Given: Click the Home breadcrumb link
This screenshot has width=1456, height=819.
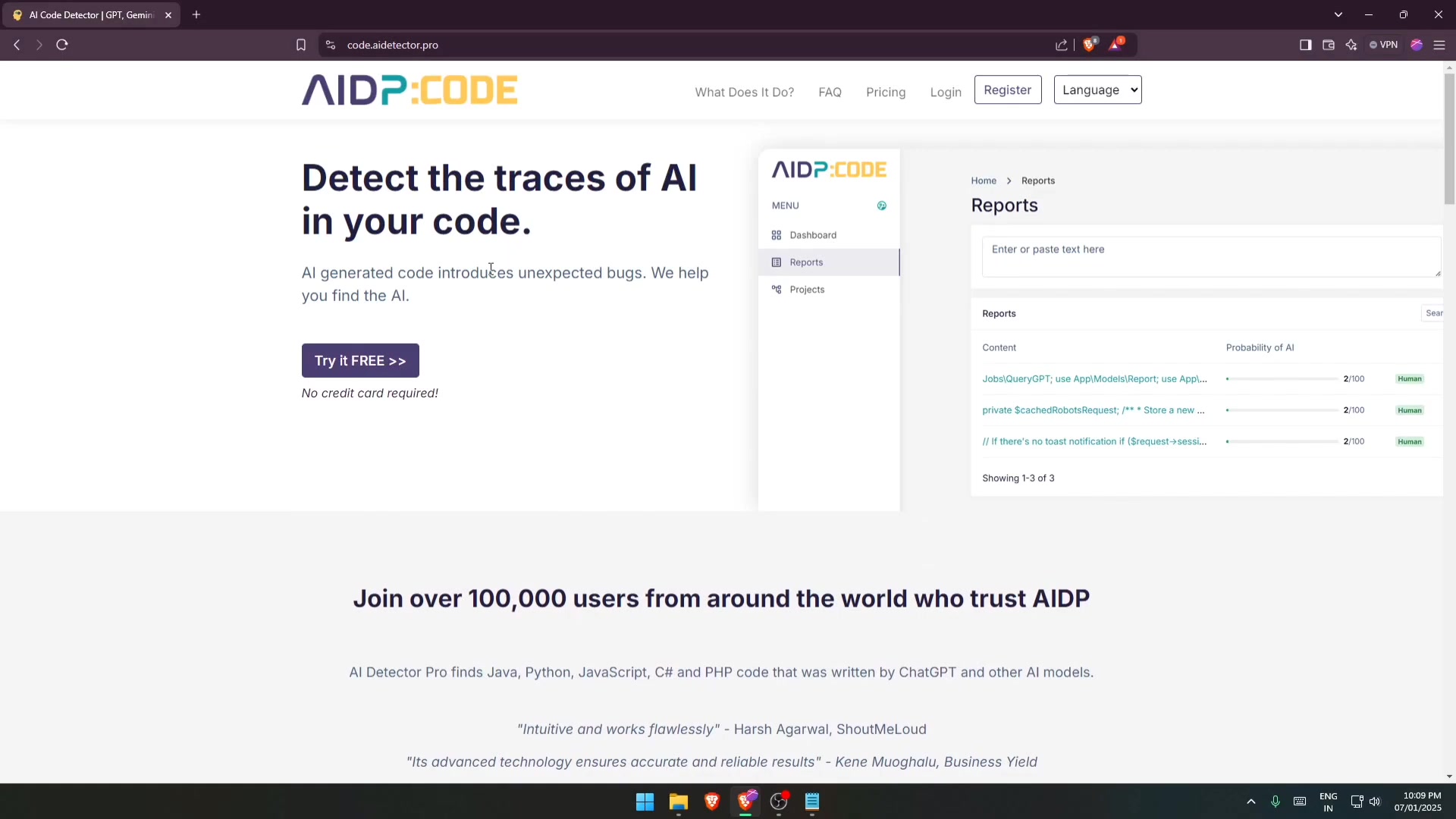Looking at the screenshot, I should point(984,180).
